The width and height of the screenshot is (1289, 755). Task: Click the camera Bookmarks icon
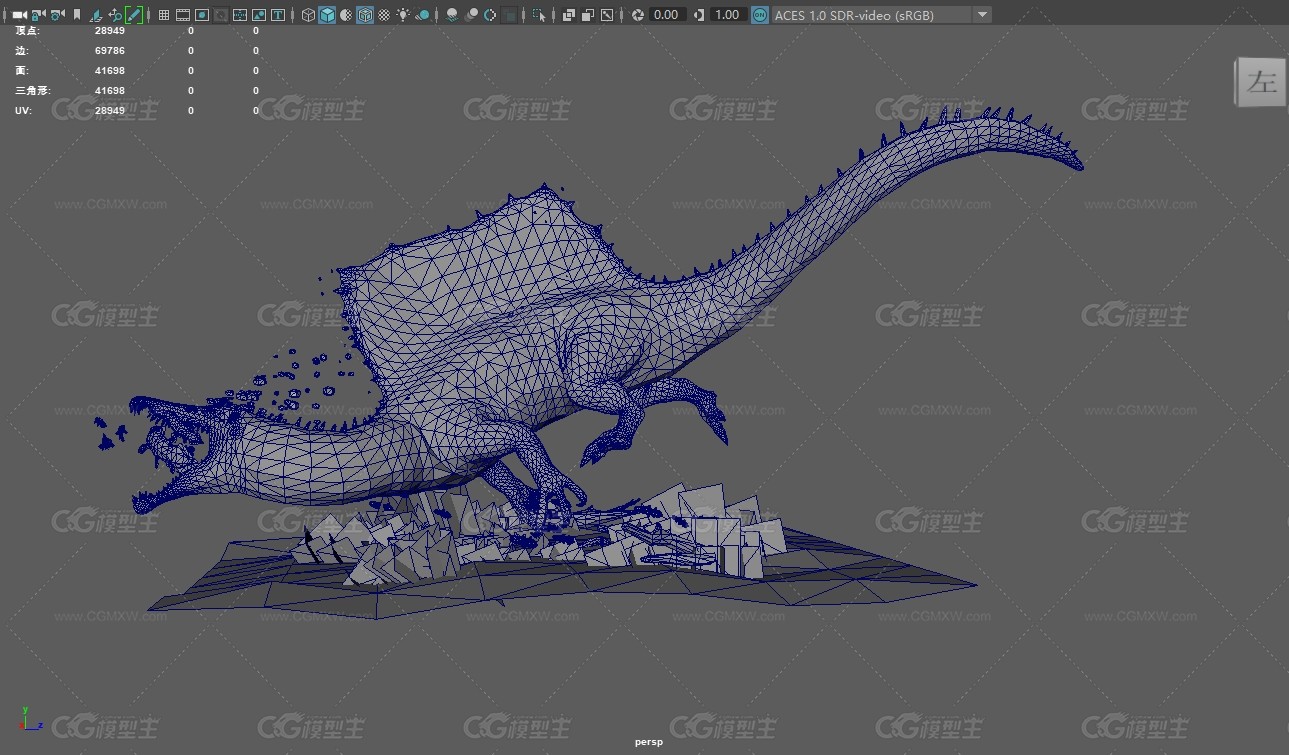[x=77, y=15]
